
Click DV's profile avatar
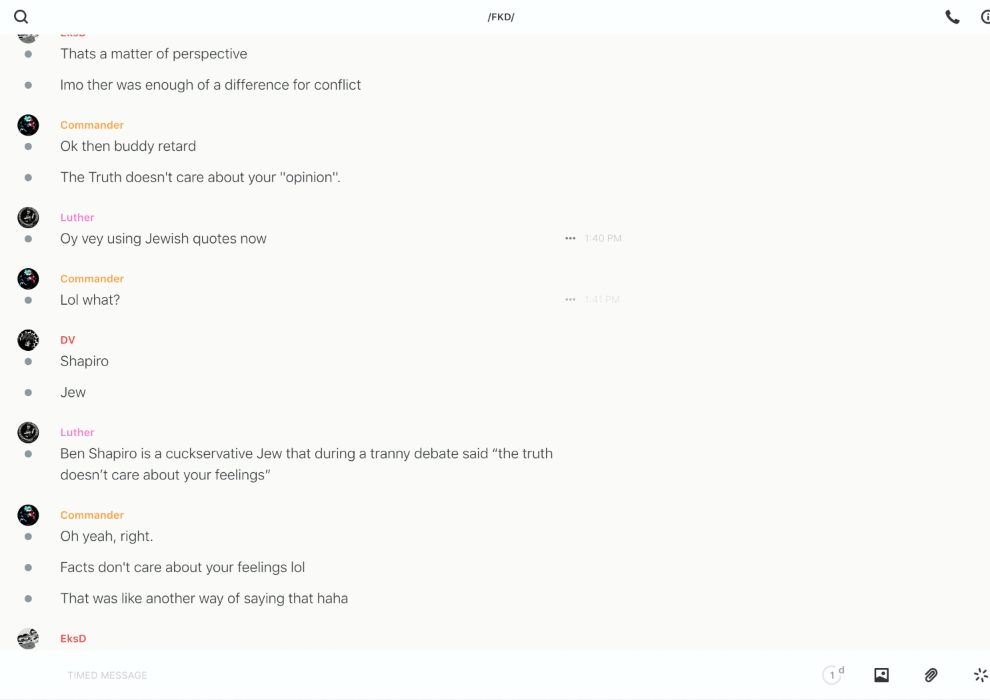tap(28, 340)
